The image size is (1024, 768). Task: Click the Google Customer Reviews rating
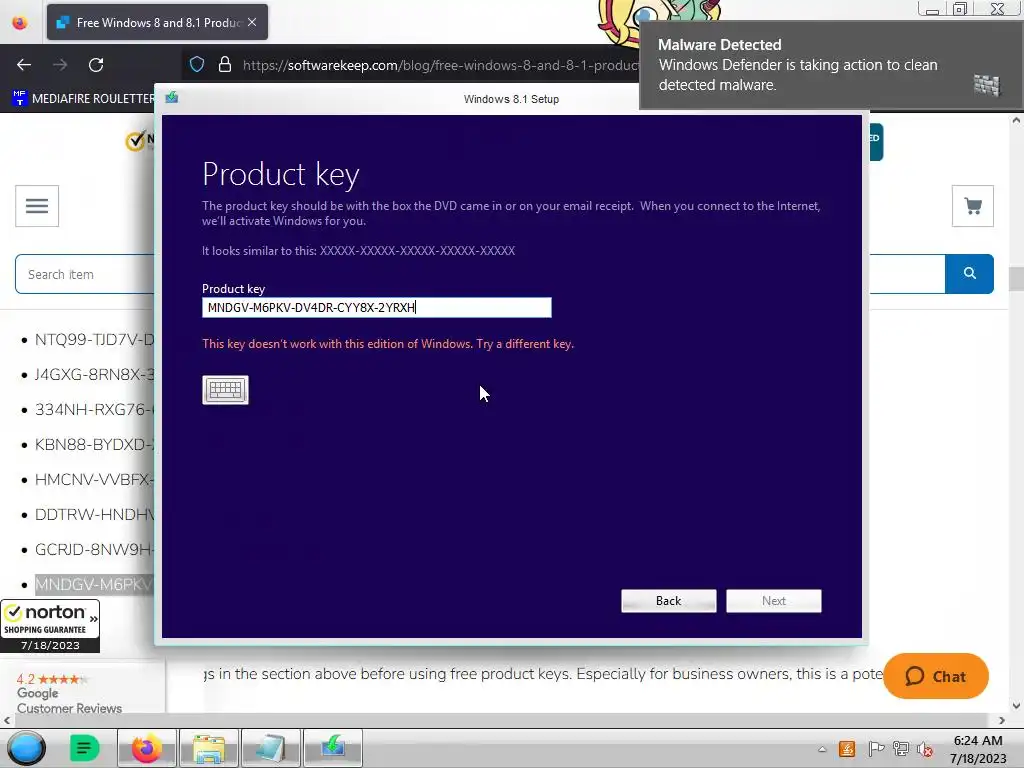point(69,694)
